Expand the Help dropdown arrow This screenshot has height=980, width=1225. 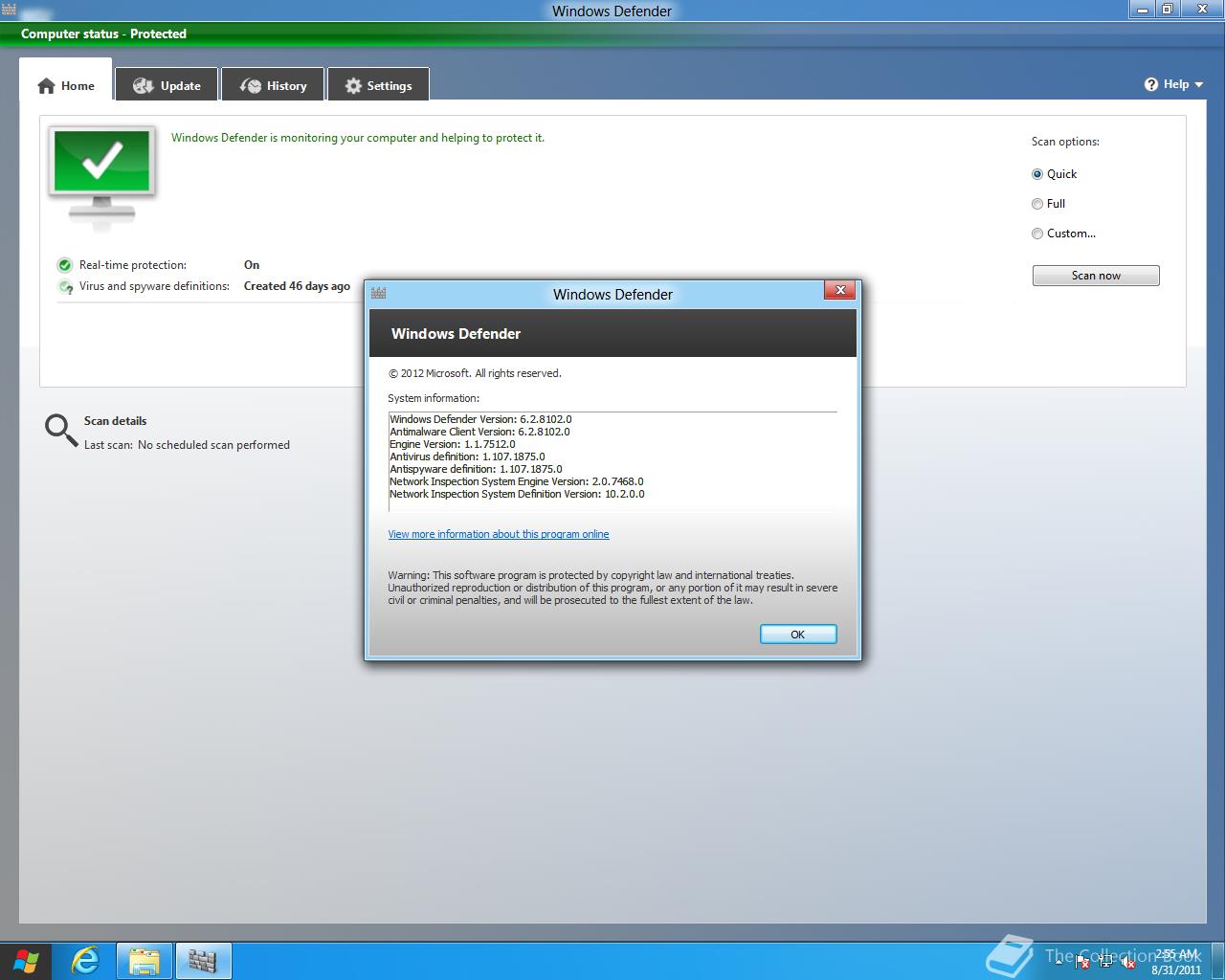pyautogui.click(x=1199, y=85)
